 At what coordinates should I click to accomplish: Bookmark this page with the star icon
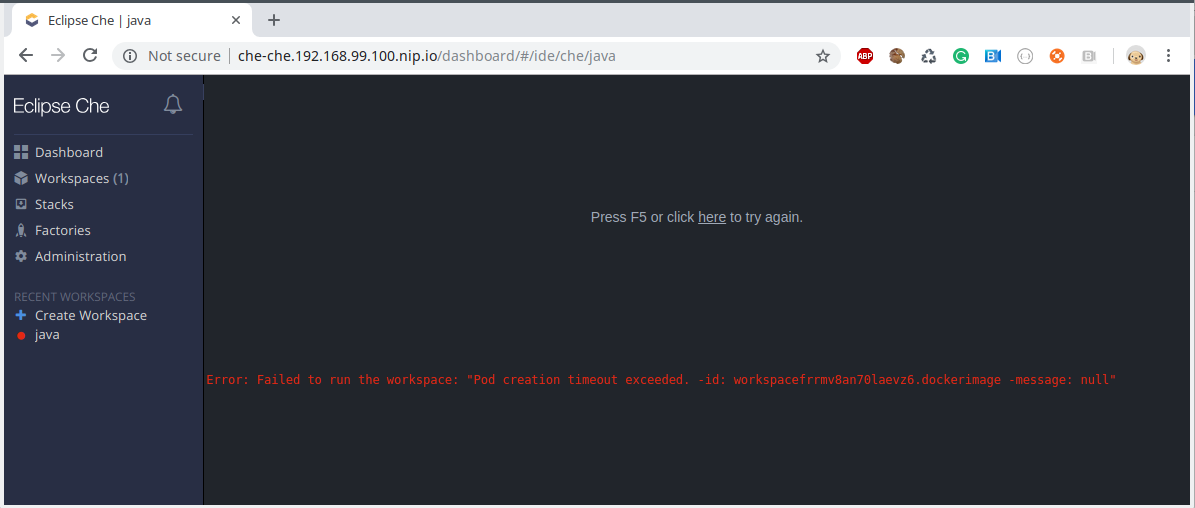(x=822, y=56)
